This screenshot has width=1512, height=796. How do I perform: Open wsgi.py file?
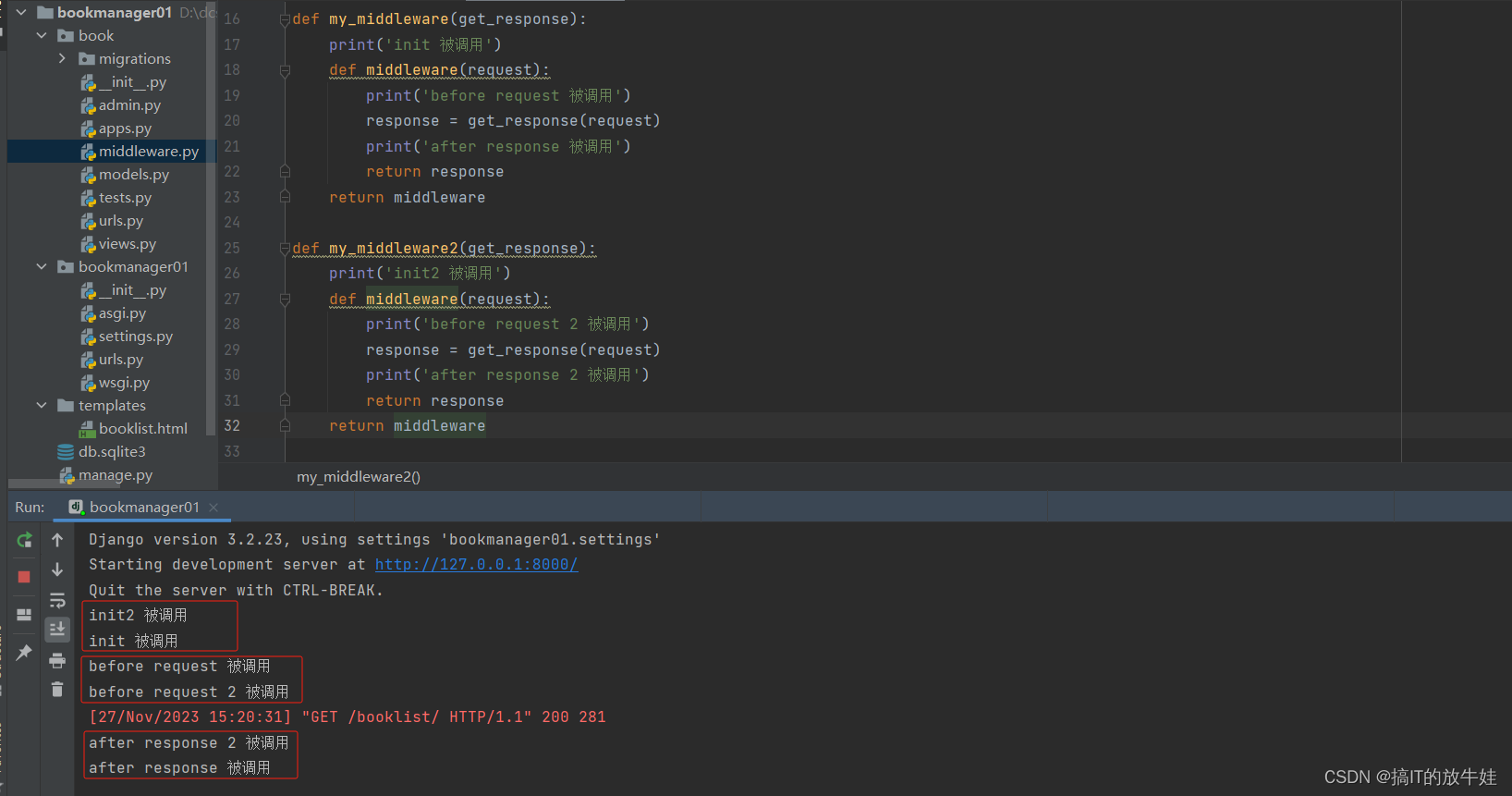116,383
